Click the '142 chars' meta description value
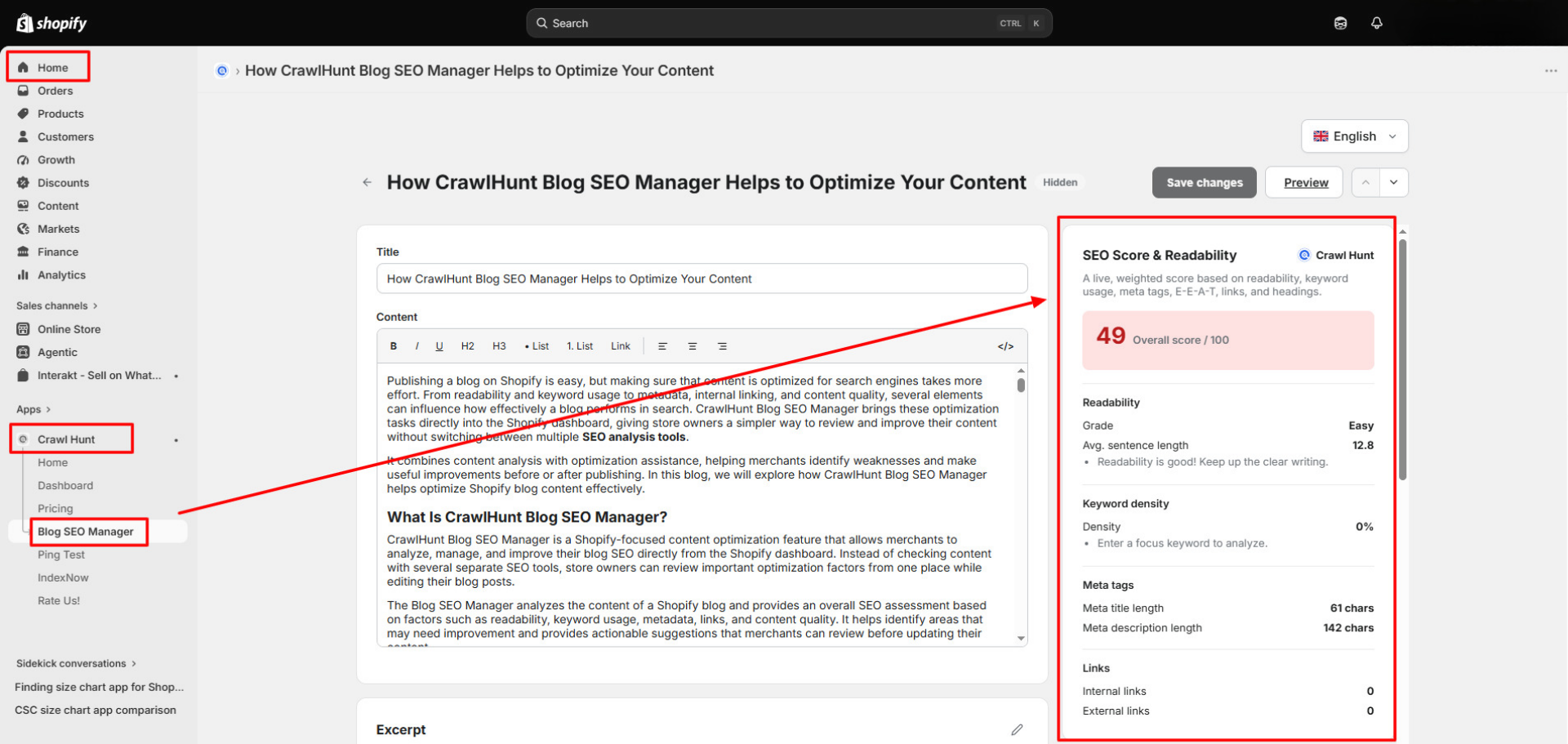1568x744 pixels. 1348,628
